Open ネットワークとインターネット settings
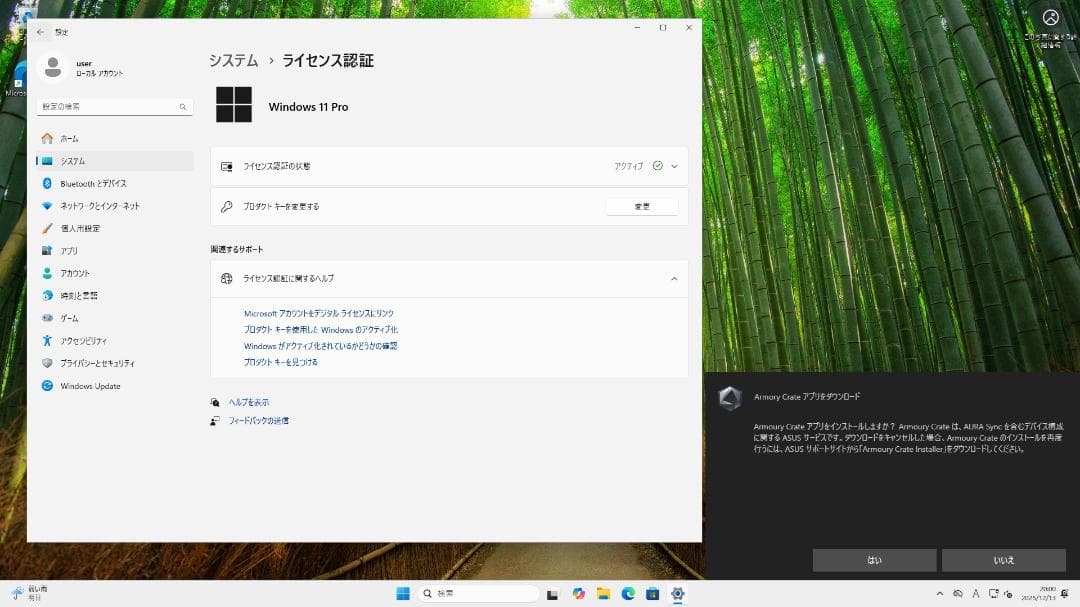Image resolution: width=1080 pixels, height=607 pixels. (113, 205)
